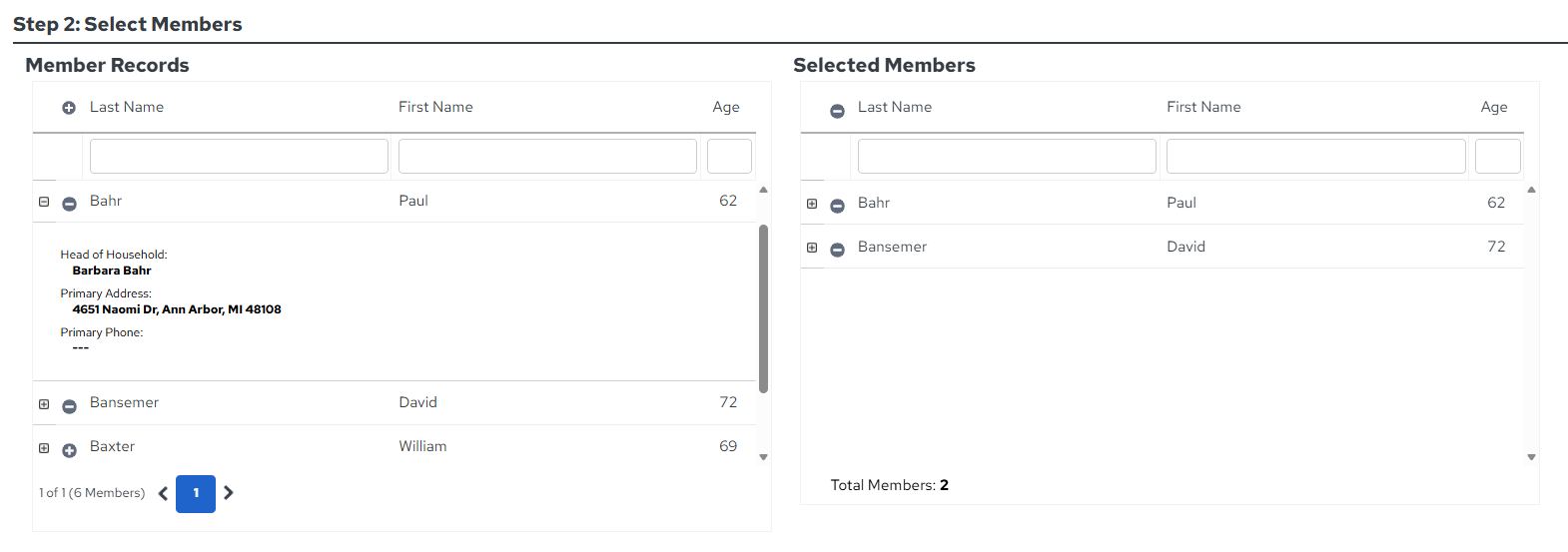
Task: Select '1 of 1 (6 Members)' pagination text
Action: tap(92, 493)
